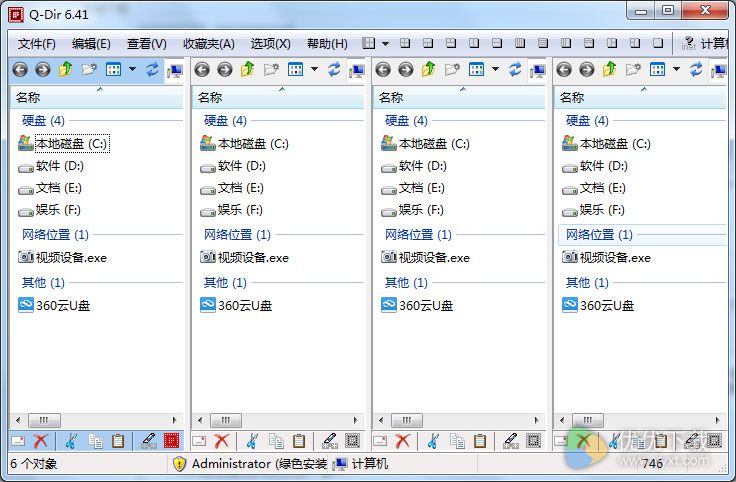The image size is (736, 482).
Task: Refresh the second pane
Action: 334,69
